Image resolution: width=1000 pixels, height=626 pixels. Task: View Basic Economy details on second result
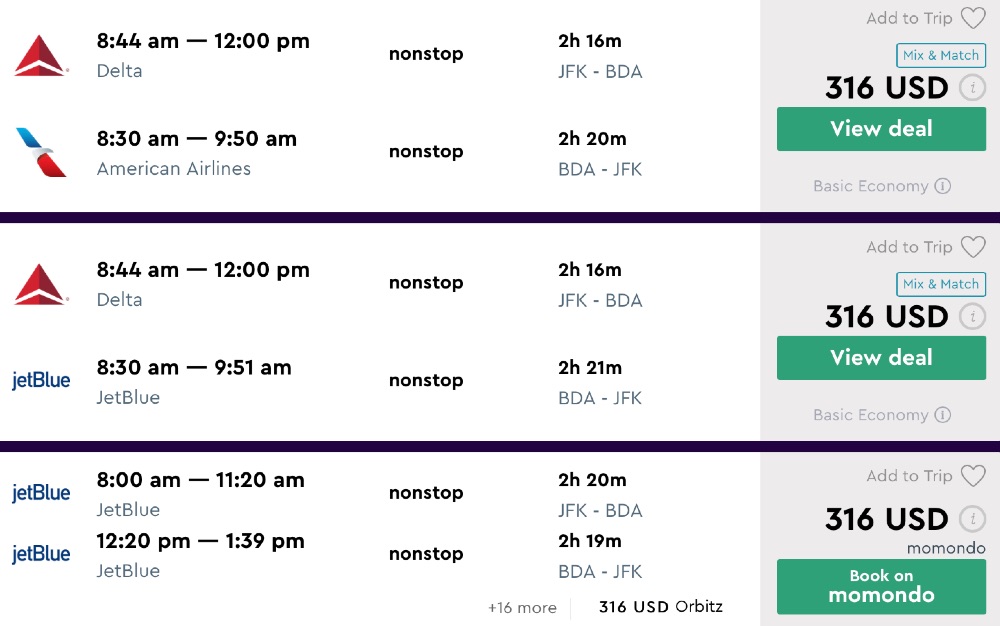(942, 415)
